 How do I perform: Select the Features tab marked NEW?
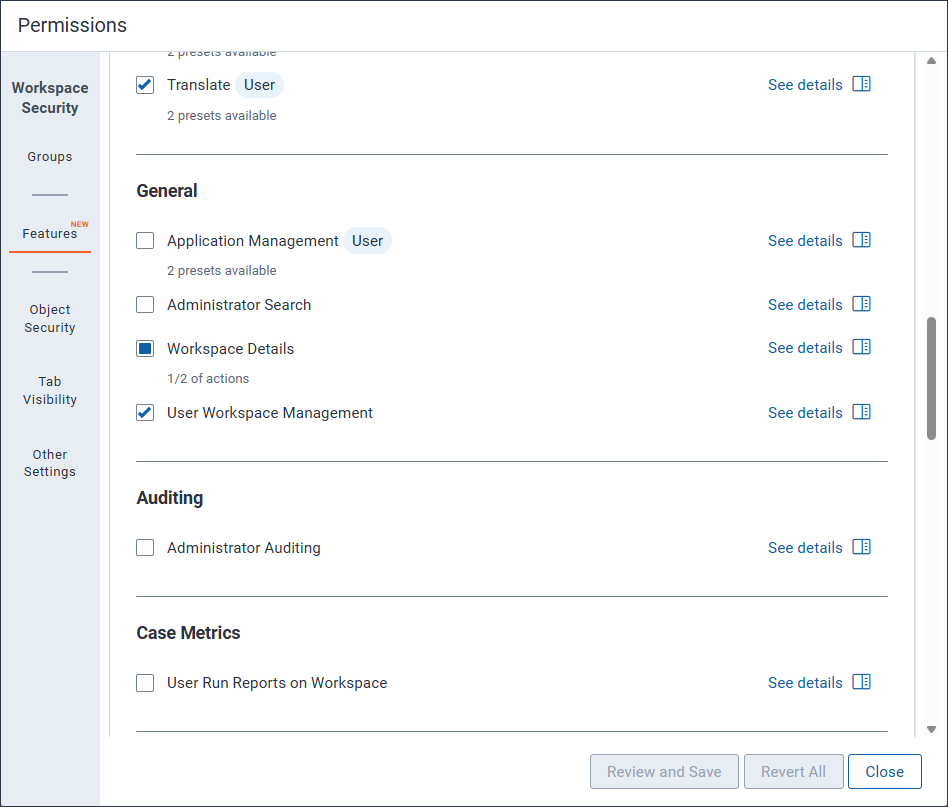[x=50, y=233]
